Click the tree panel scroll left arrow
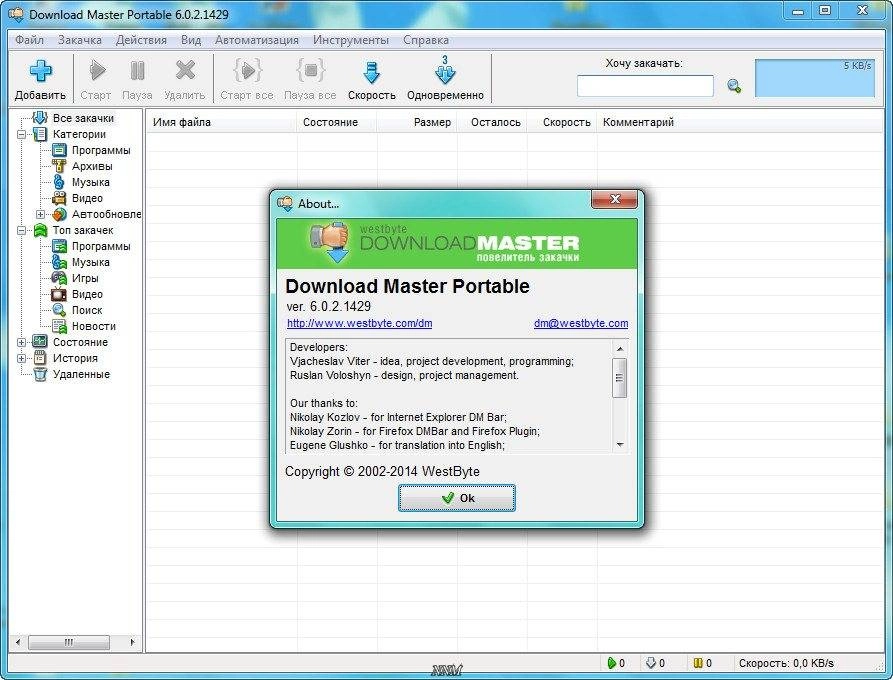The height and width of the screenshot is (680, 893). pos(18,642)
